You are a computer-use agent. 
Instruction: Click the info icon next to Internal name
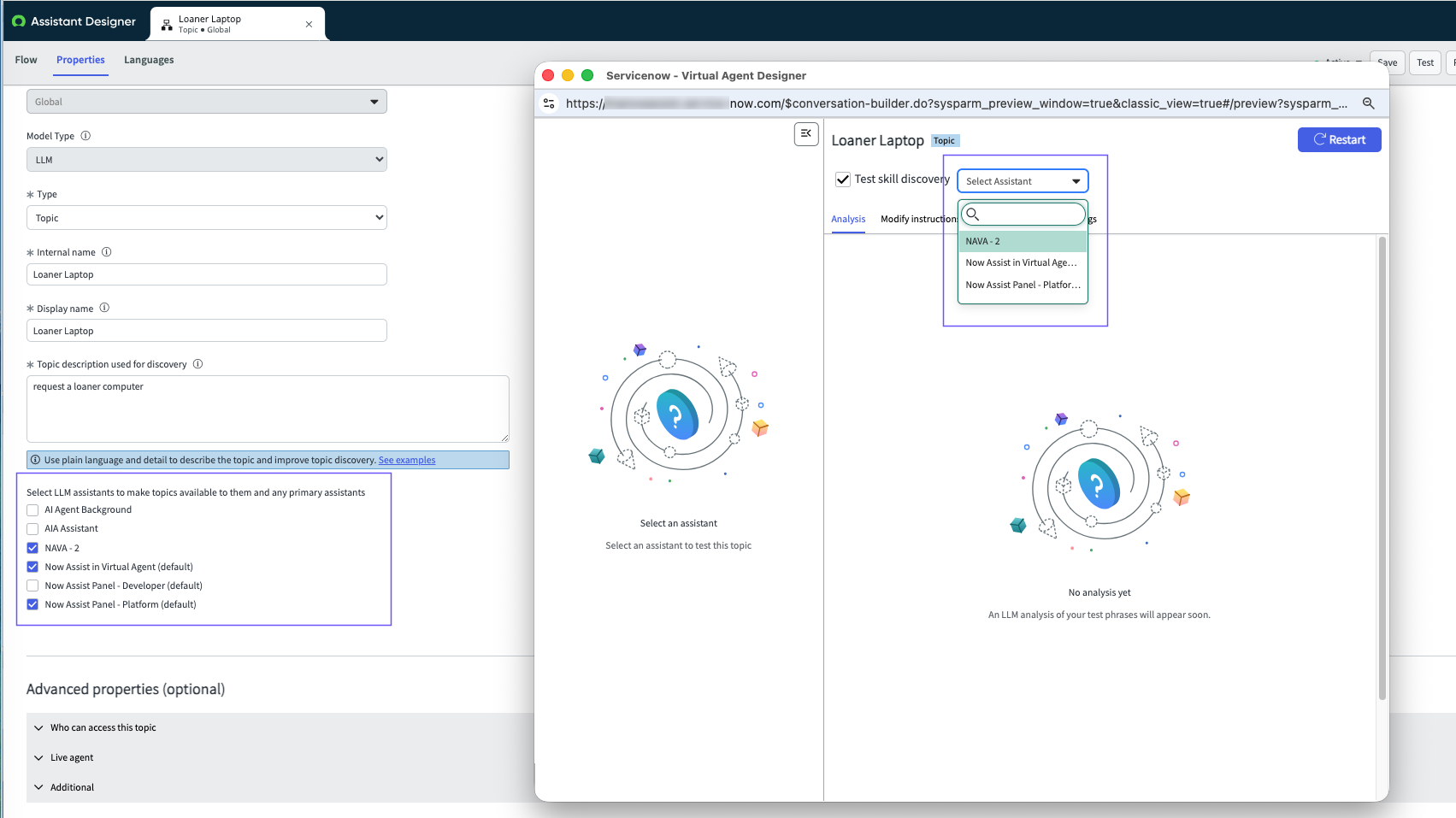107,252
